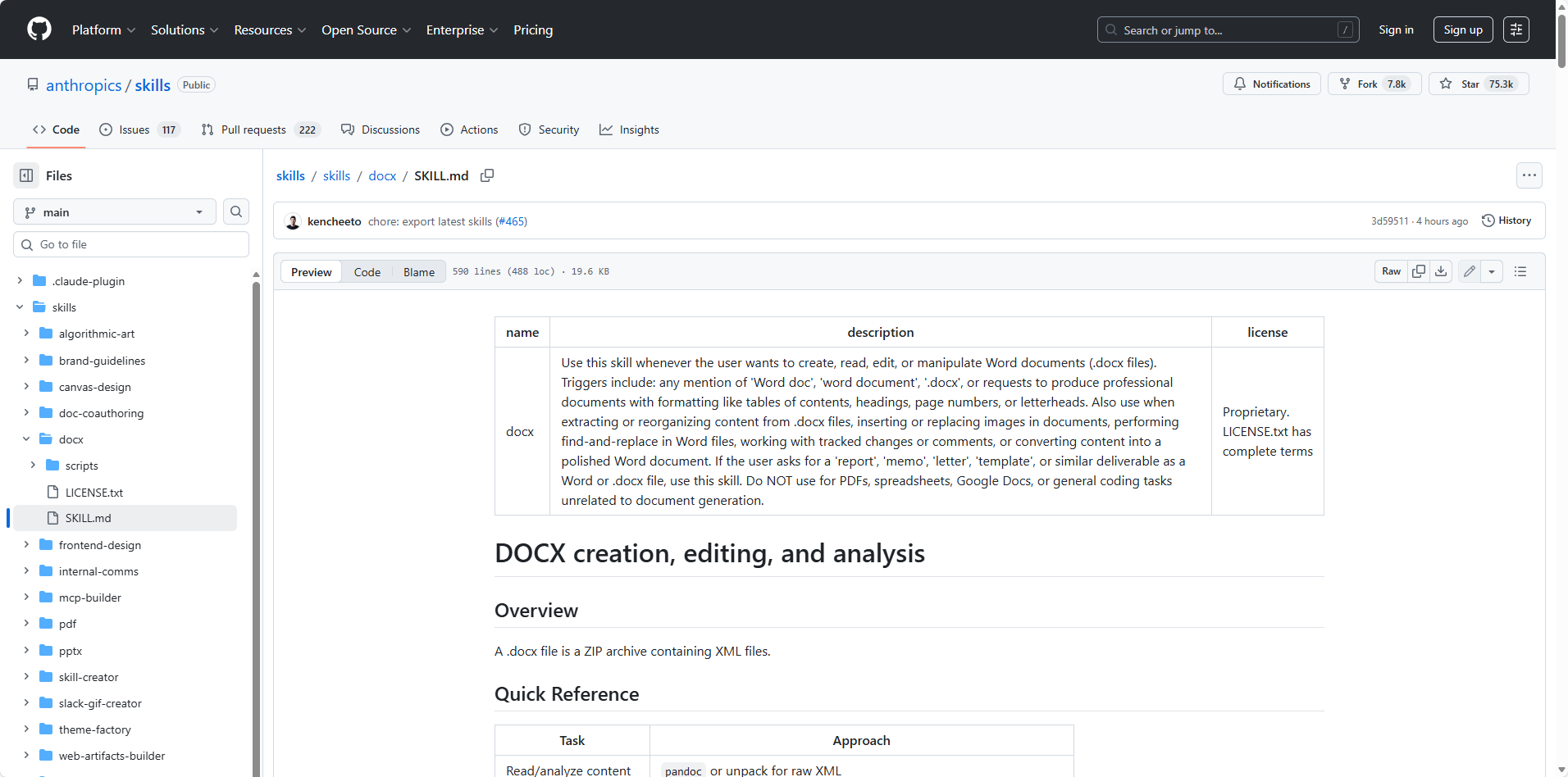Copy file path using copy icon

[487, 175]
